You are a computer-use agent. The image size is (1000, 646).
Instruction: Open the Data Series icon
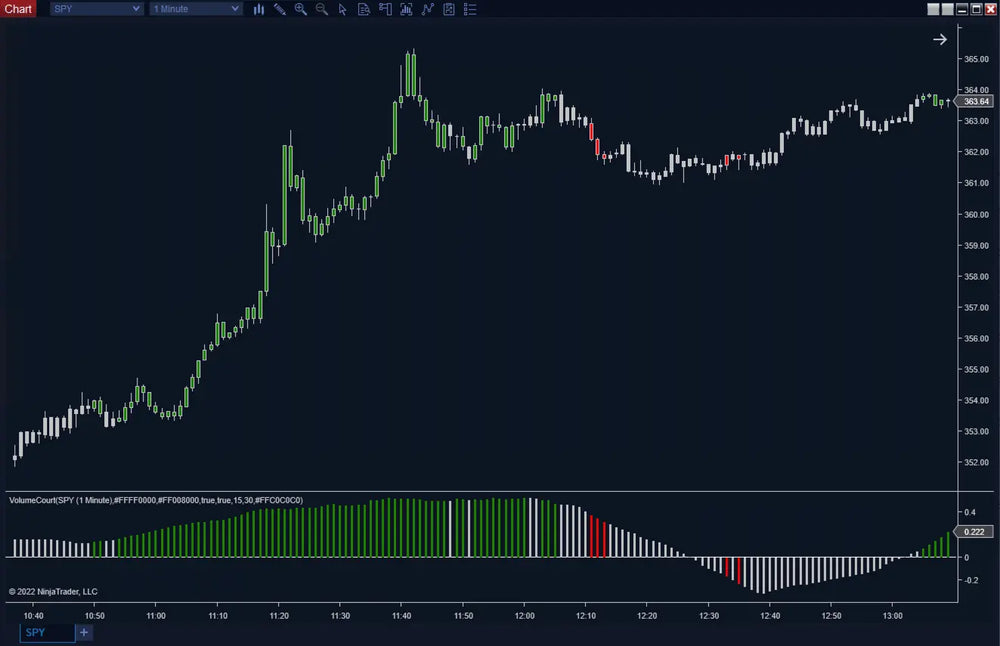pos(406,9)
